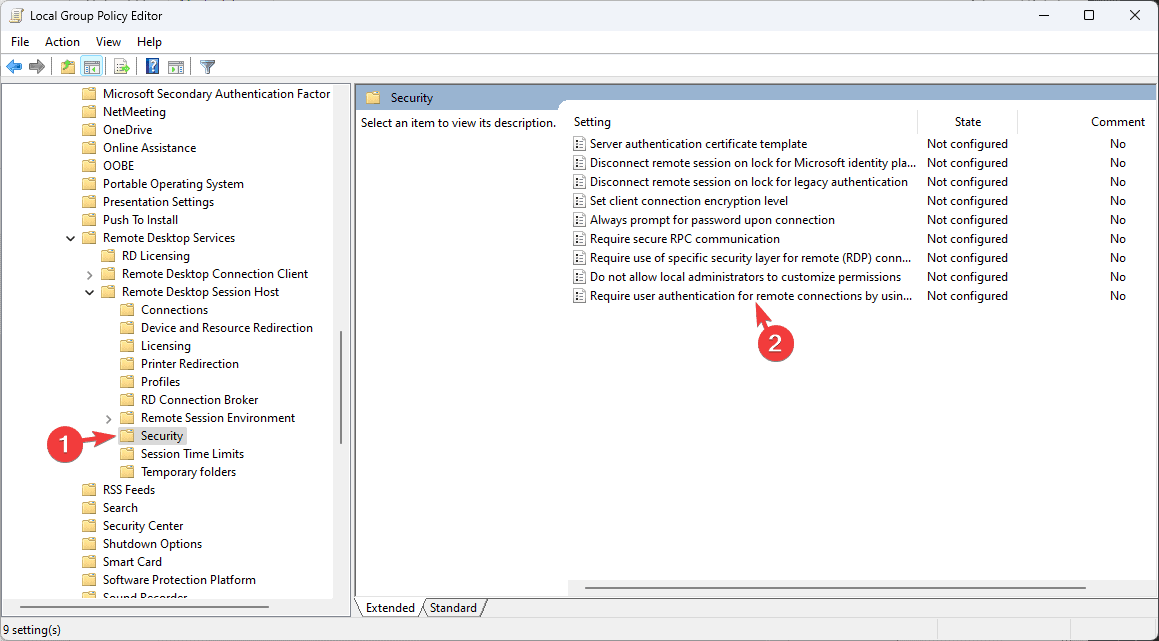Open the Action menu

[x=62, y=42]
